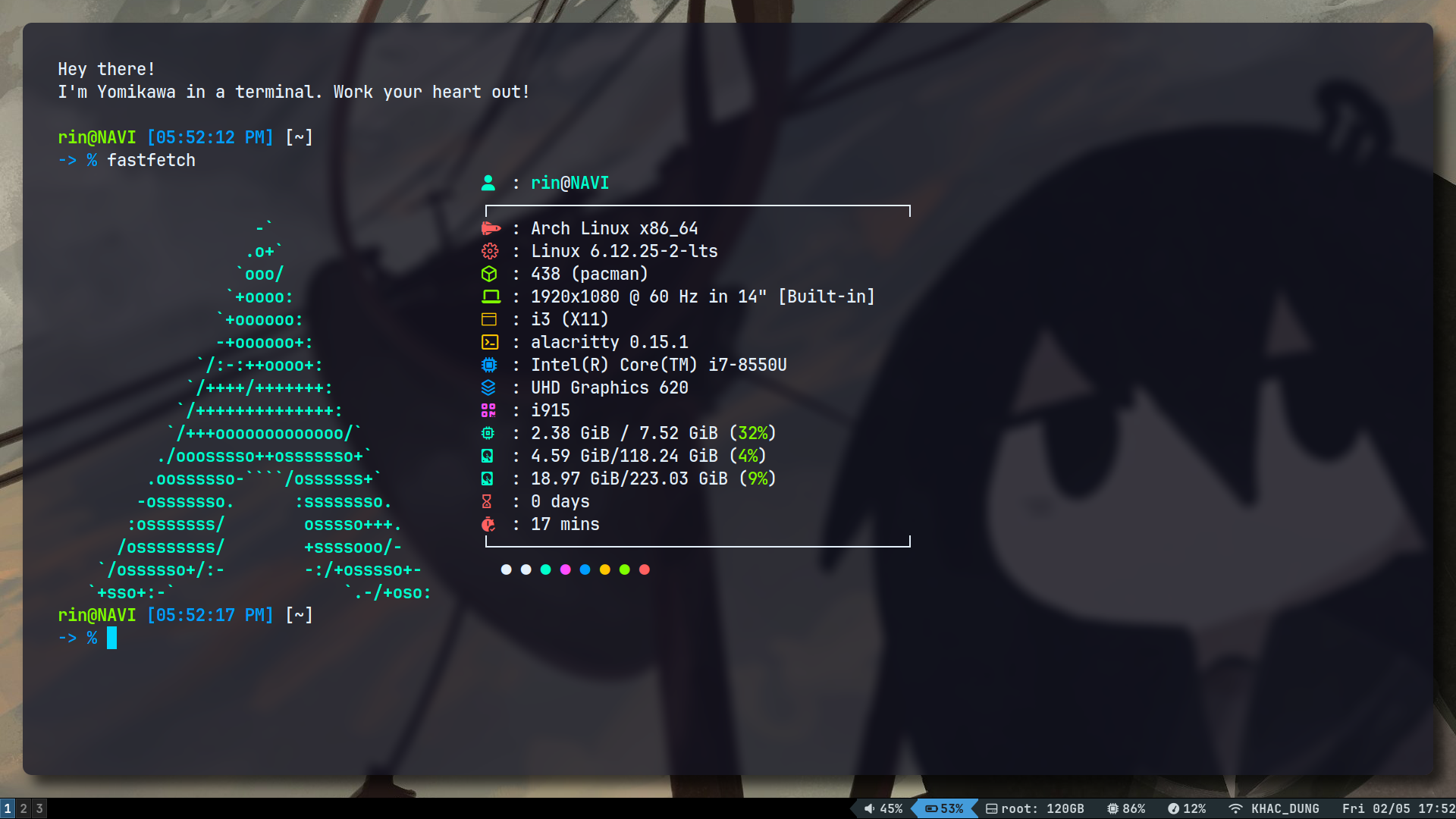1456x819 pixels.
Task: Click the user icon beside rin@NAVI
Action: pyautogui.click(x=488, y=183)
